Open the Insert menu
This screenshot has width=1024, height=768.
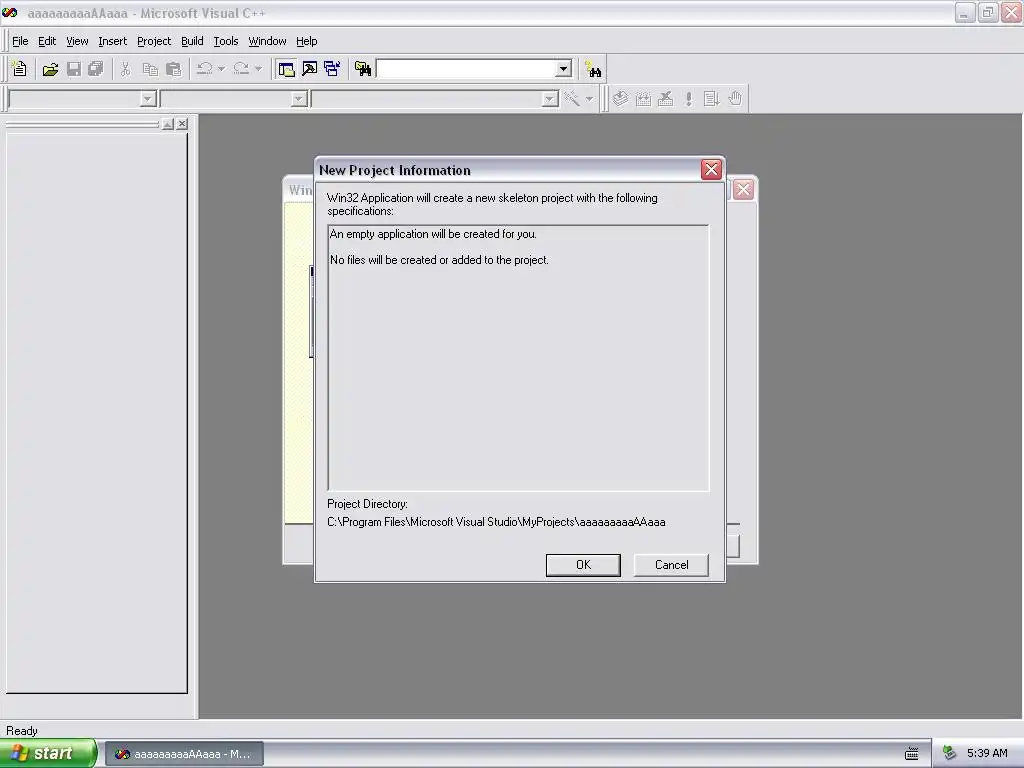coord(112,41)
